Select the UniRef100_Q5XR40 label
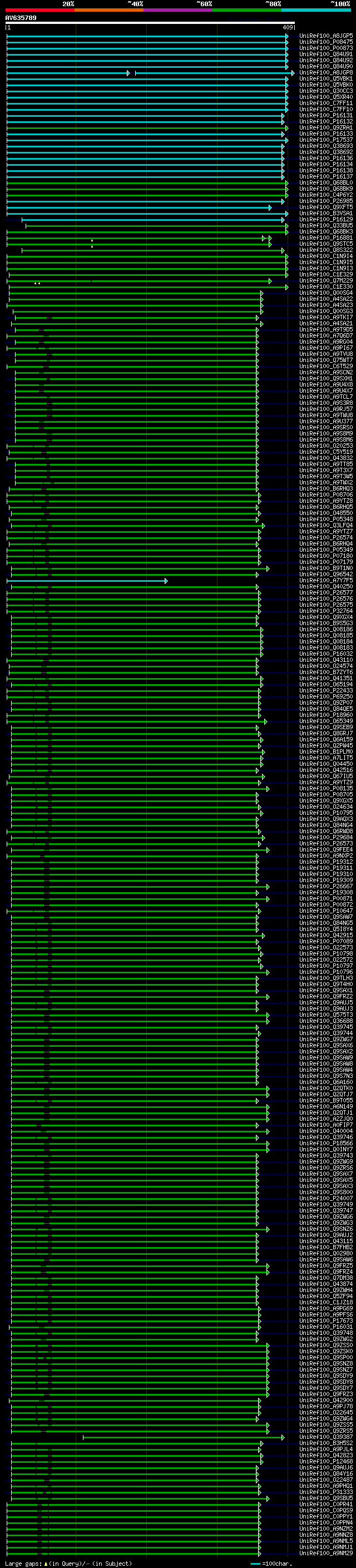This screenshot has width=356, height=1568. click(326, 97)
